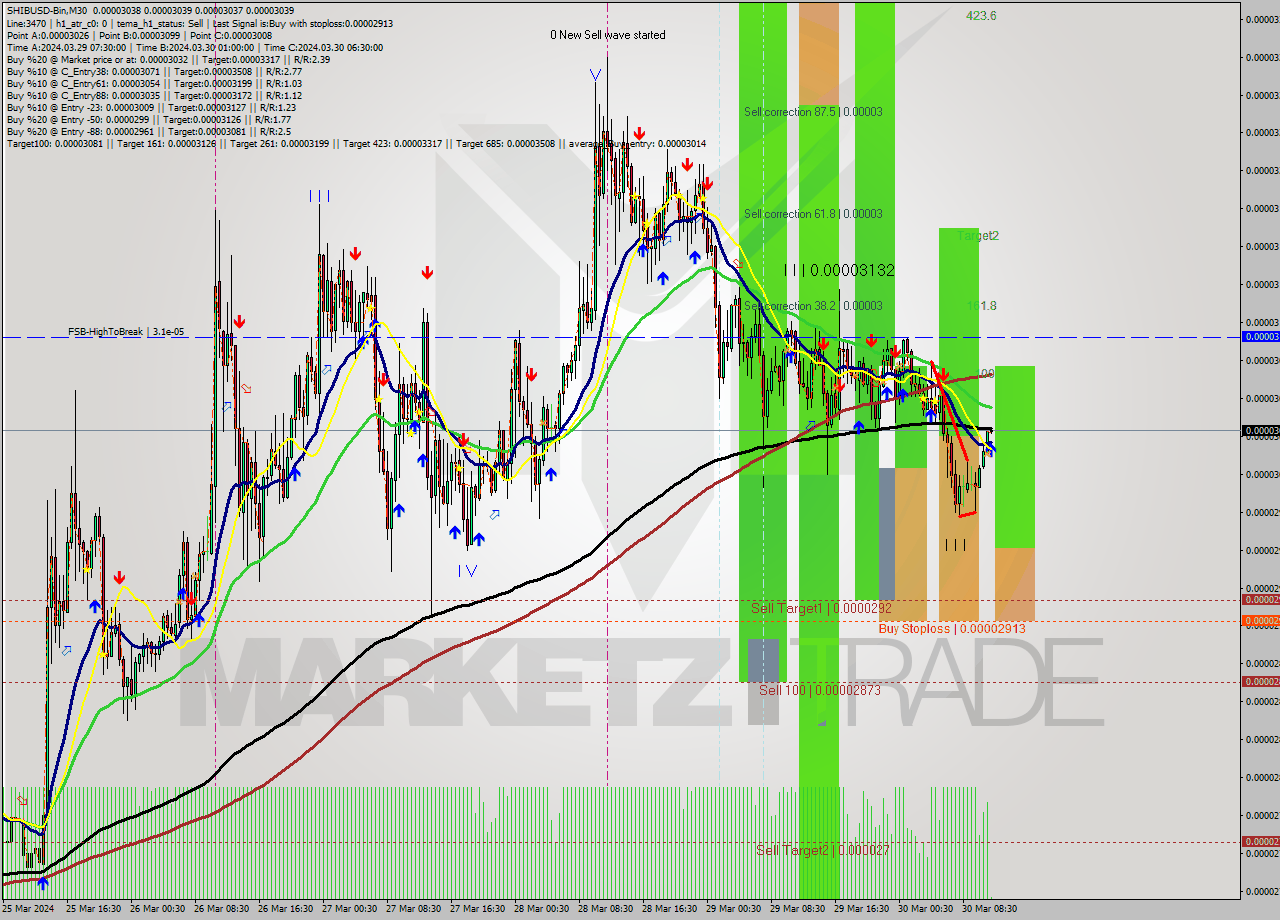The height and width of the screenshot is (920, 1280).
Task: Click the "Point A:0.00003026" info line
Action: [139, 35]
